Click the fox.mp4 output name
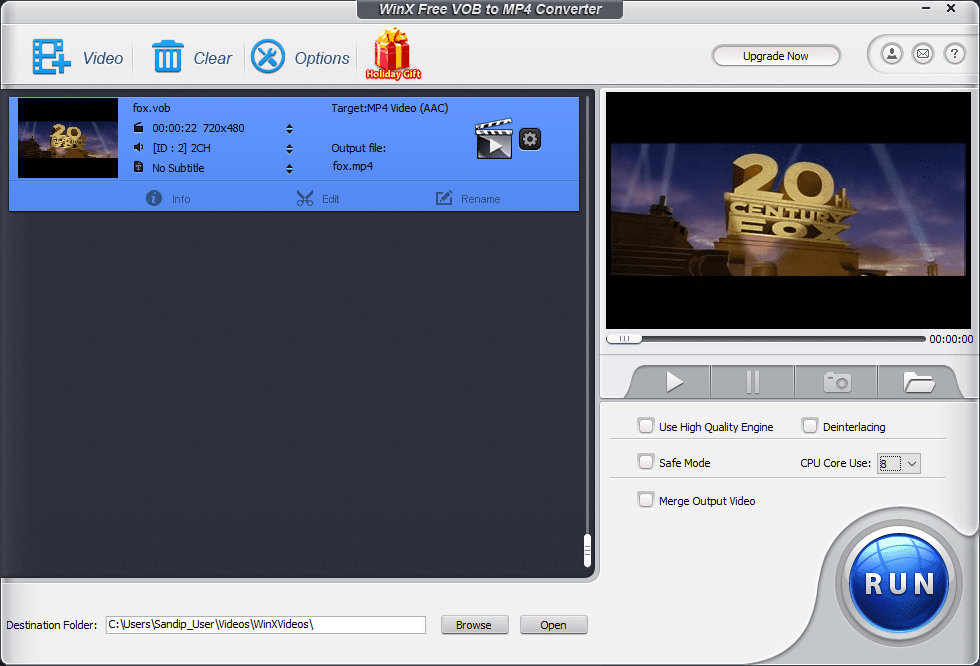 [x=352, y=166]
